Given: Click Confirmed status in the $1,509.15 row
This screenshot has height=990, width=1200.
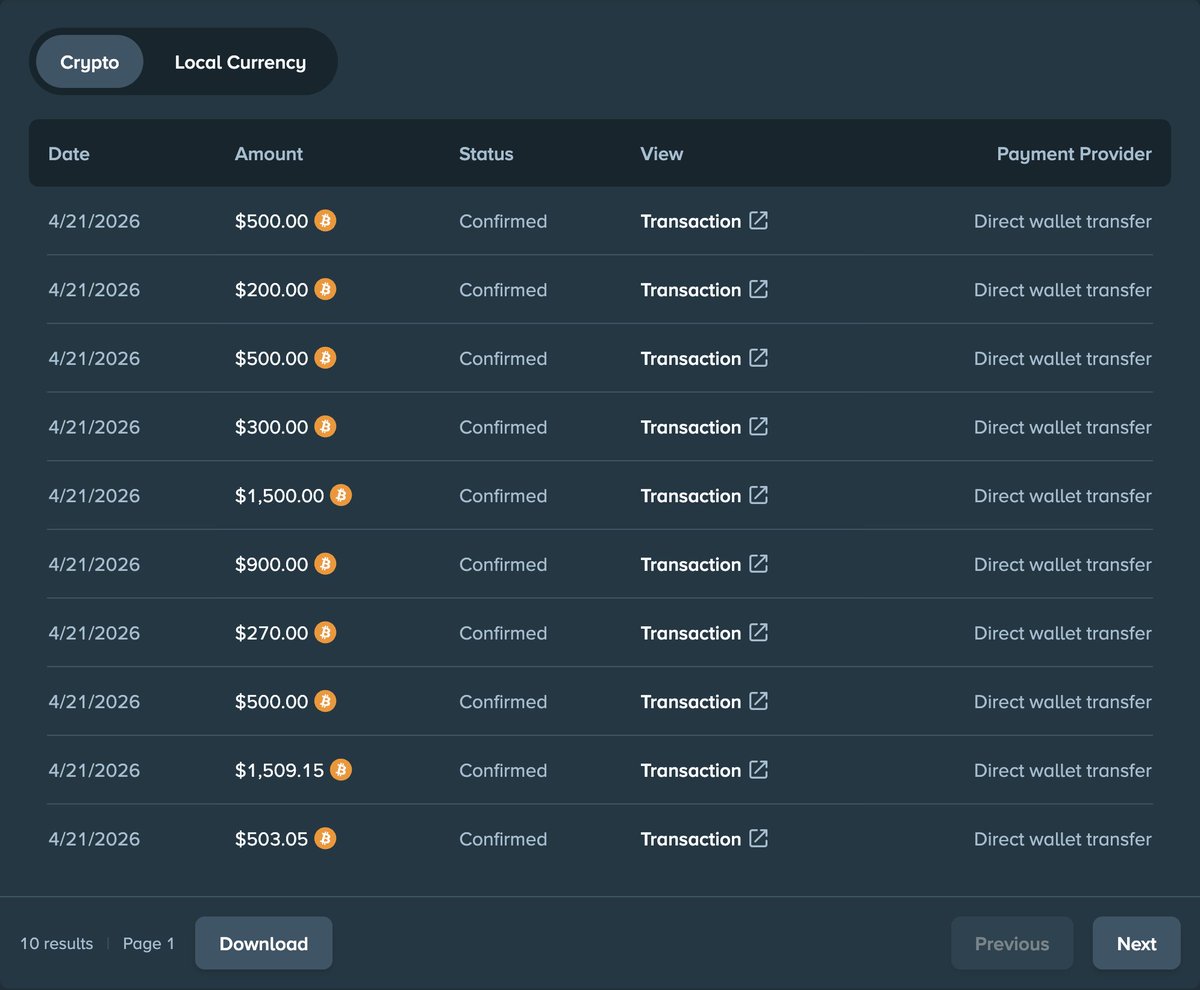Looking at the screenshot, I should pos(503,771).
